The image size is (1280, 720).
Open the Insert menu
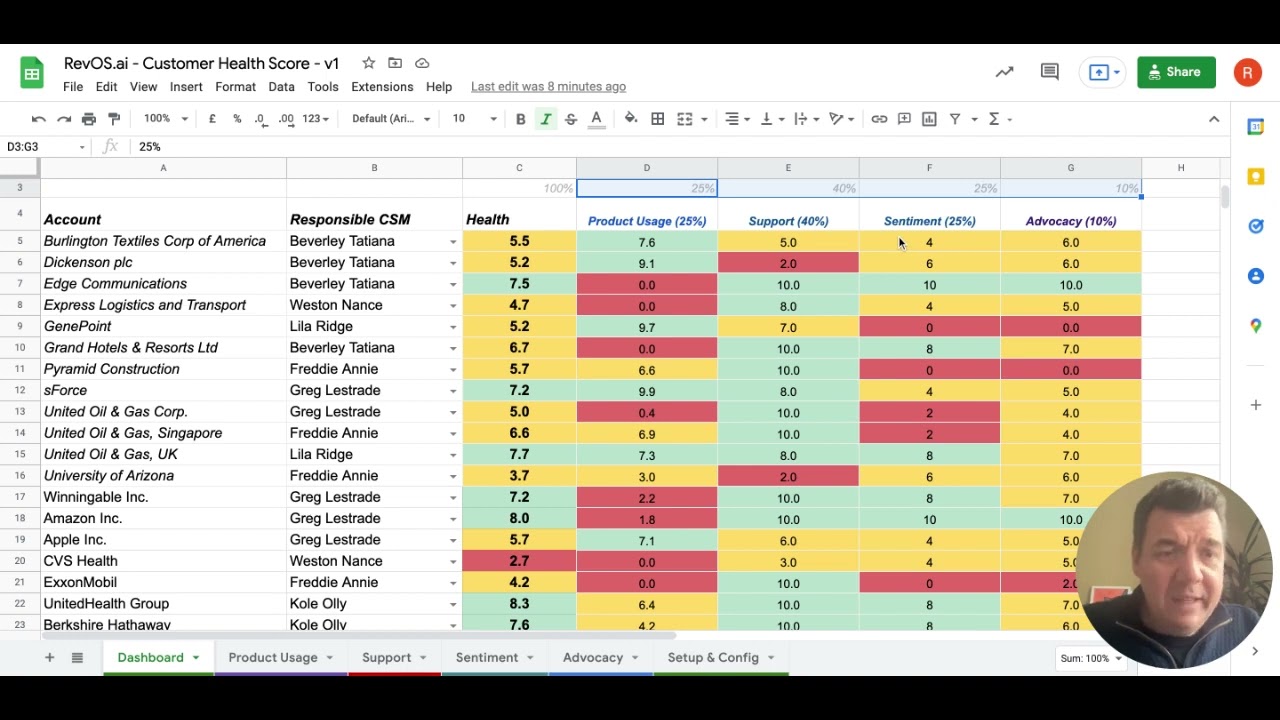pos(186,87)
